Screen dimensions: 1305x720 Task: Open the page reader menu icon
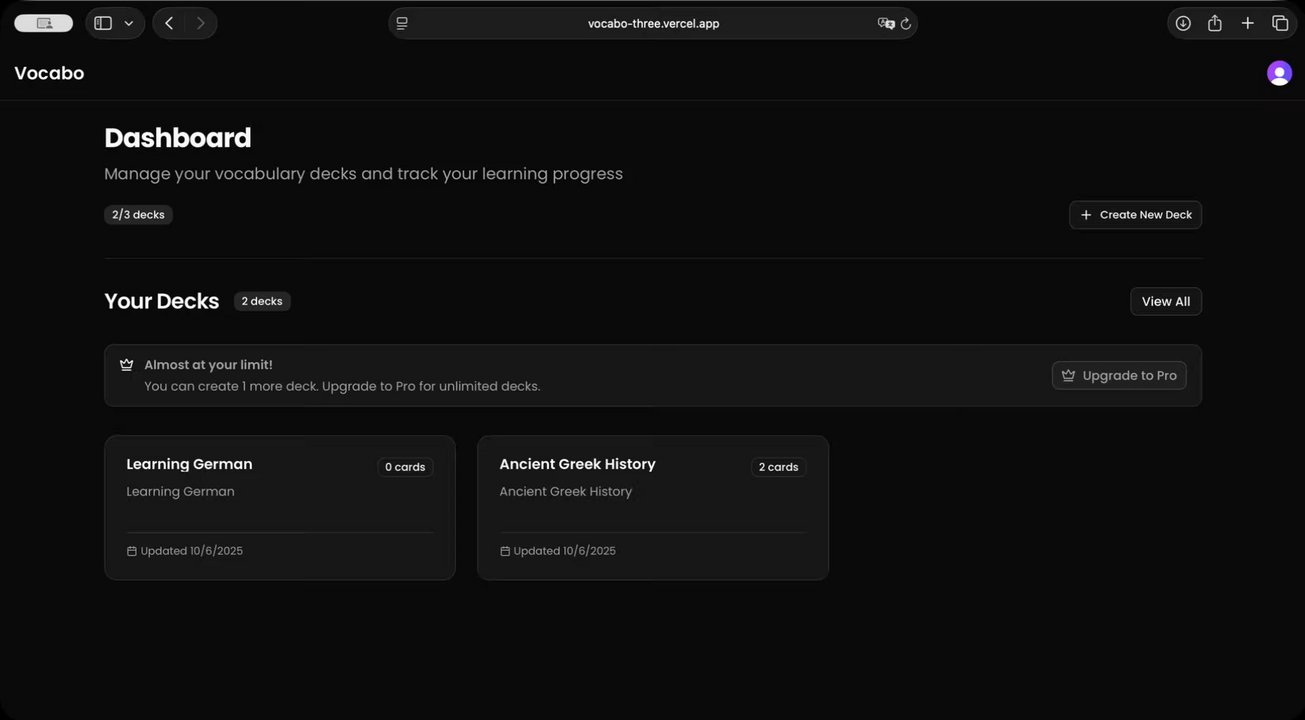402,23
